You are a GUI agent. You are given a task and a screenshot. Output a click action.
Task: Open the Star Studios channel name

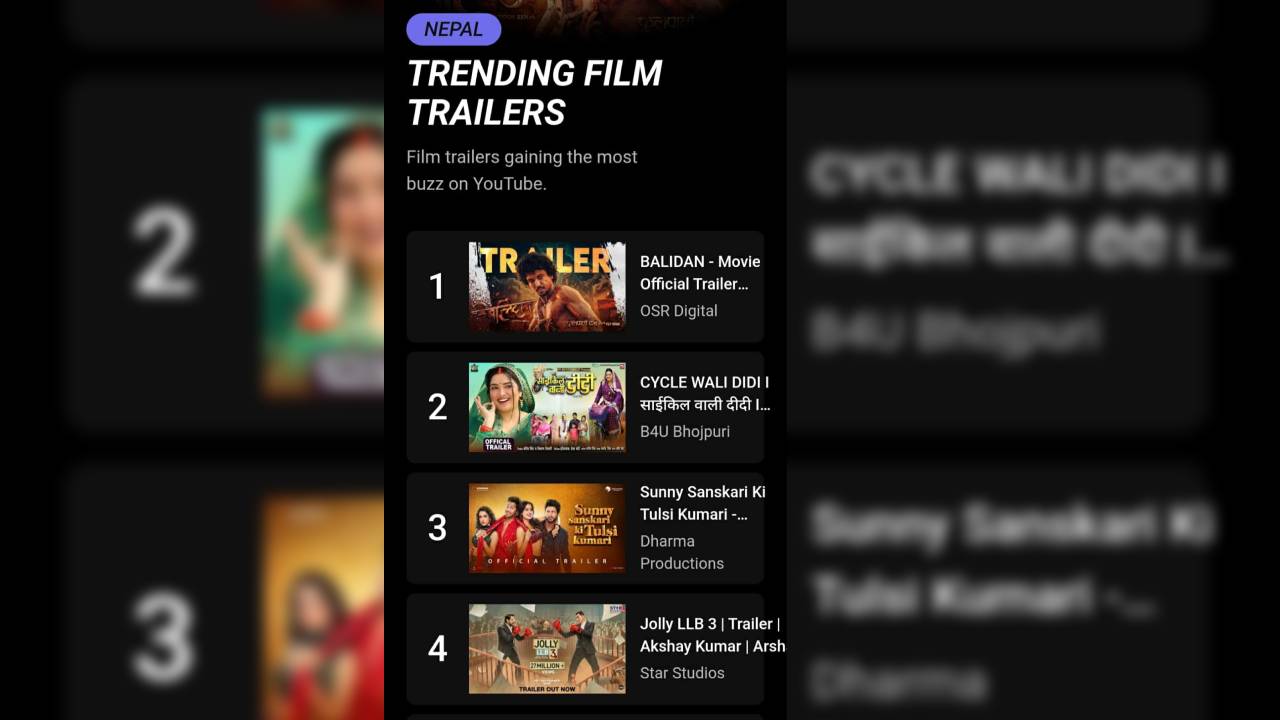pos(682,673)
